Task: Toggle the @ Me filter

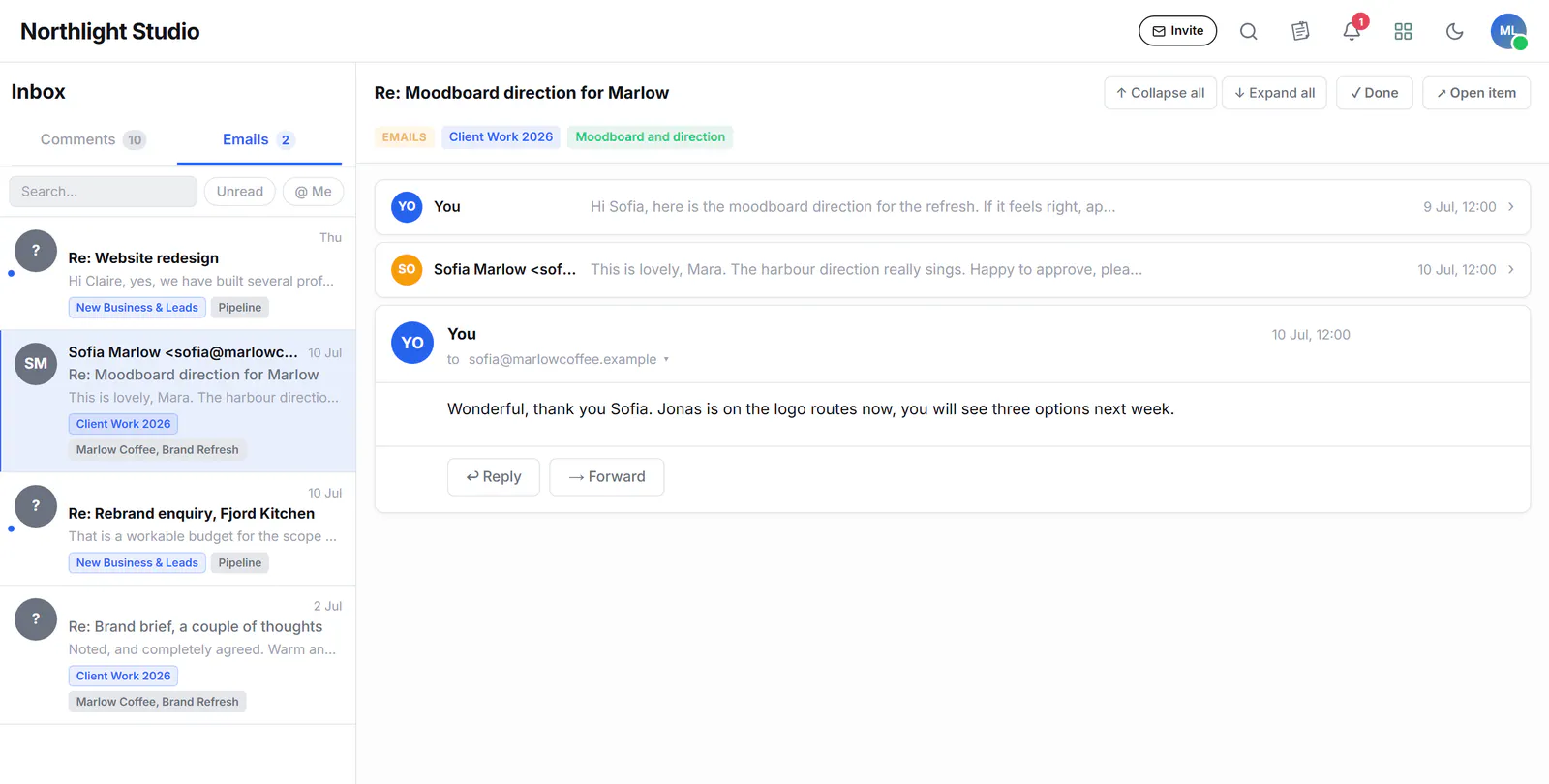Action: point(313,192)
